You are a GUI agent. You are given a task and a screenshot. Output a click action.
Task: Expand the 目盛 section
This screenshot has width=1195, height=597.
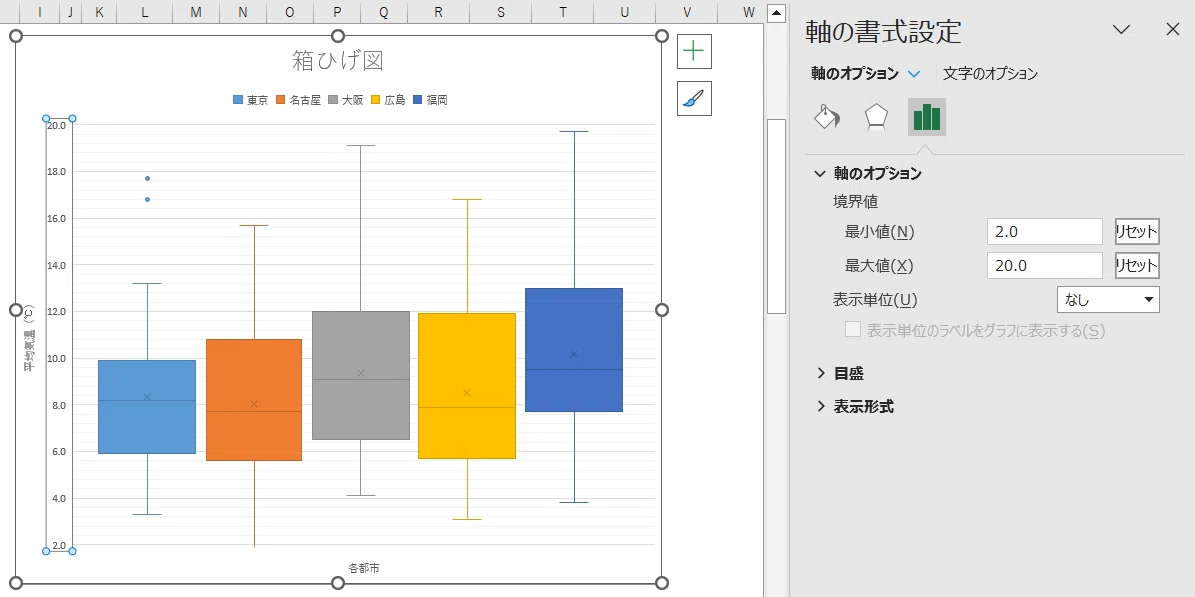pos(821,373)
